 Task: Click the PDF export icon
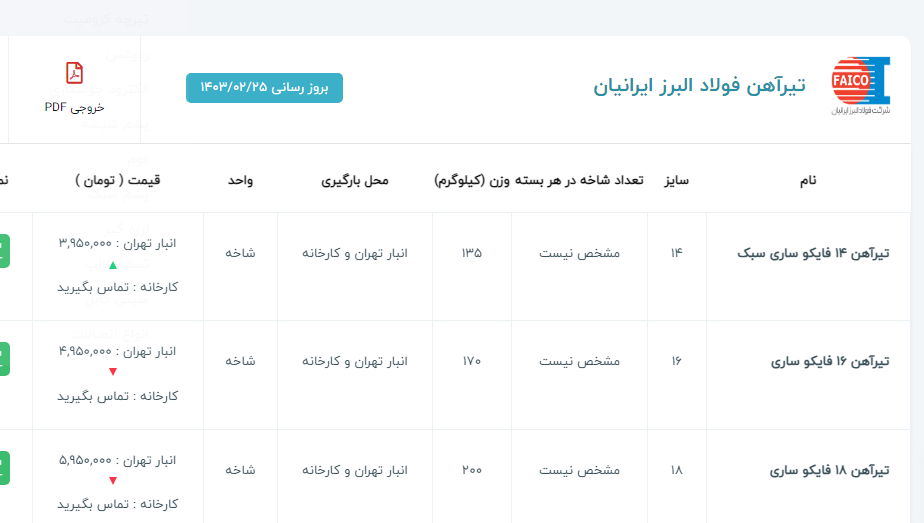point(74,73)
